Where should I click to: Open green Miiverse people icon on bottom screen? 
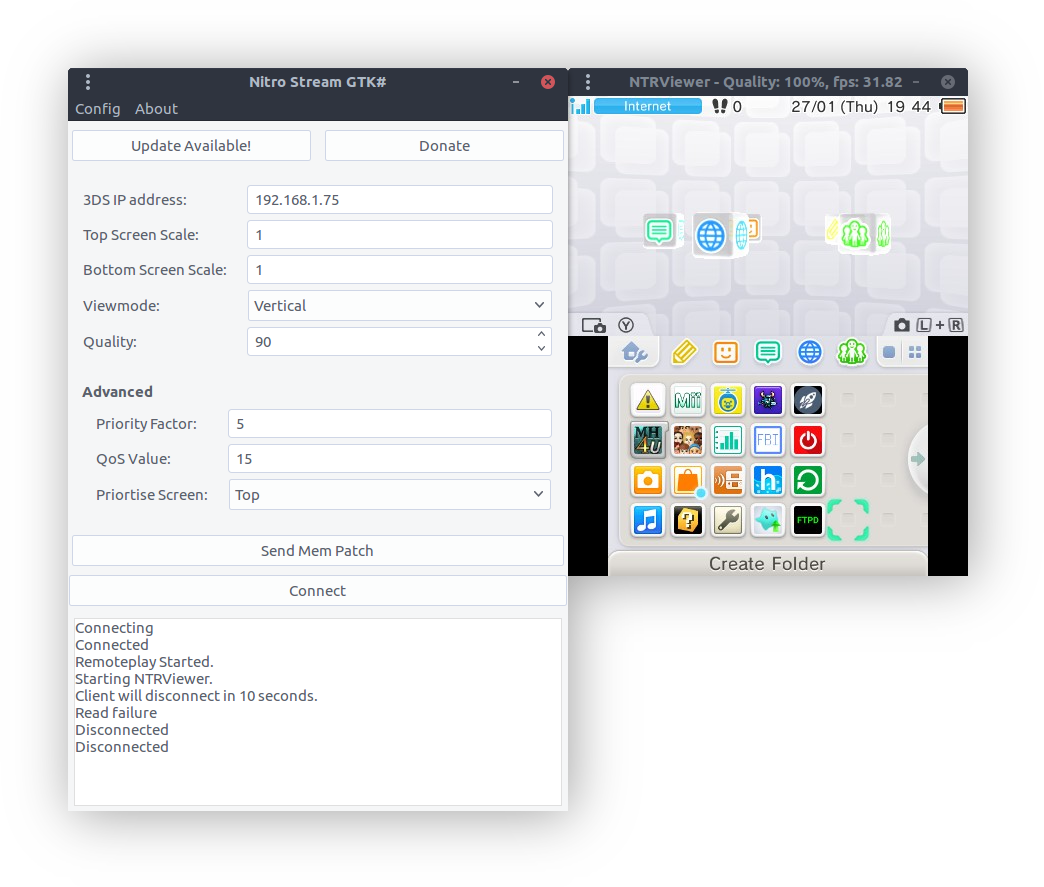click(x=852, y=352)
